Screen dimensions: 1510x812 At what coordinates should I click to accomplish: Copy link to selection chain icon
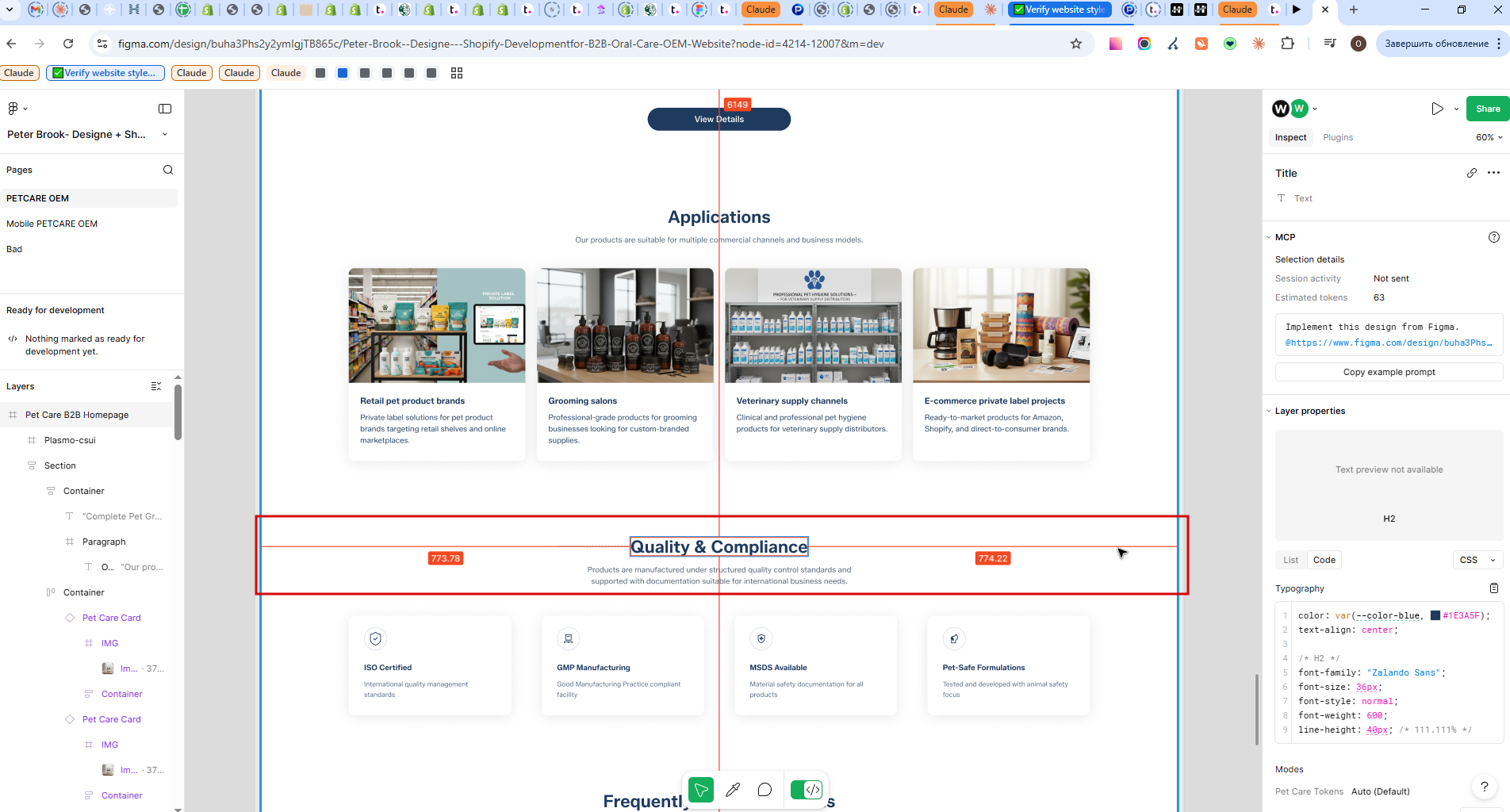[1472, 173]
